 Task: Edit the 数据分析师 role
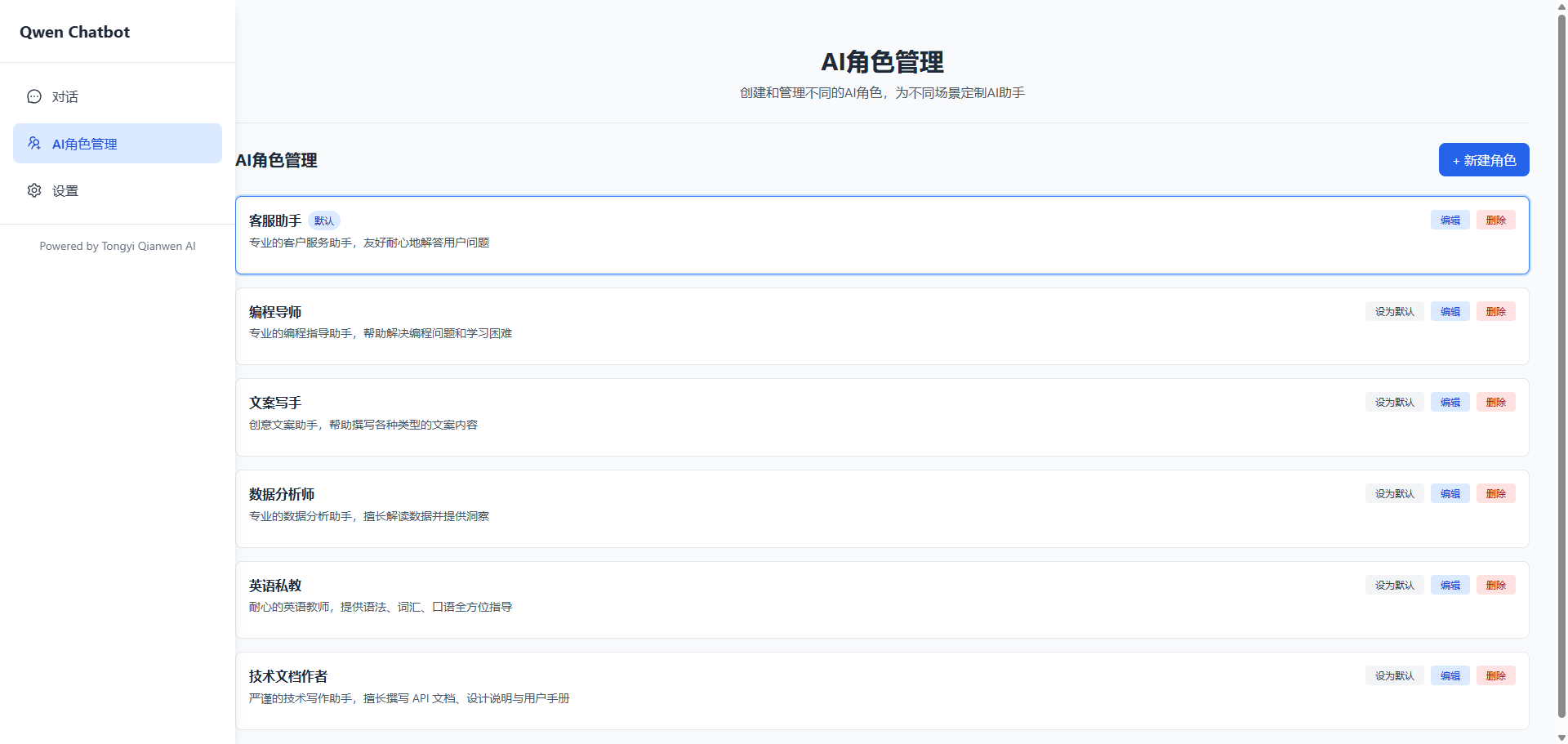click(1450, 493)
